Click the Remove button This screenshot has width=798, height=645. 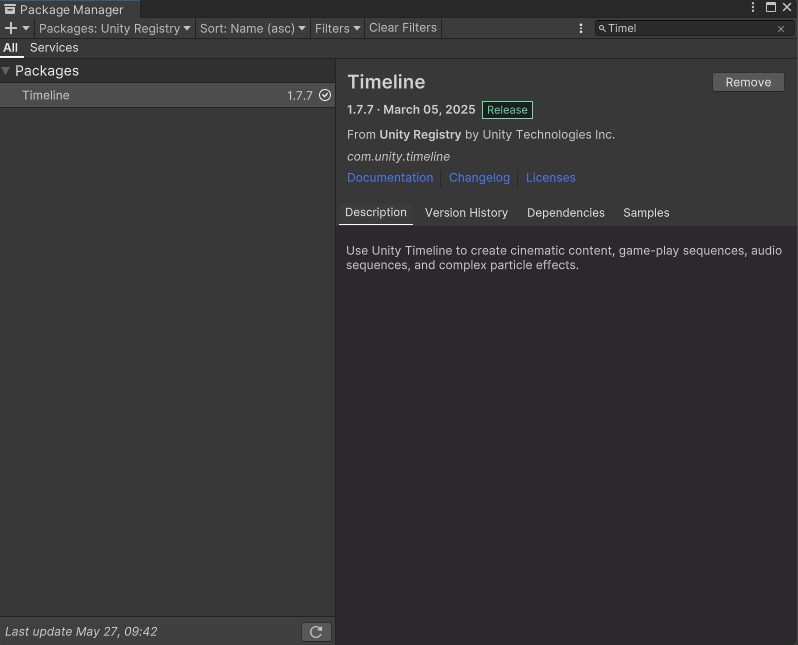click(748, 82)
